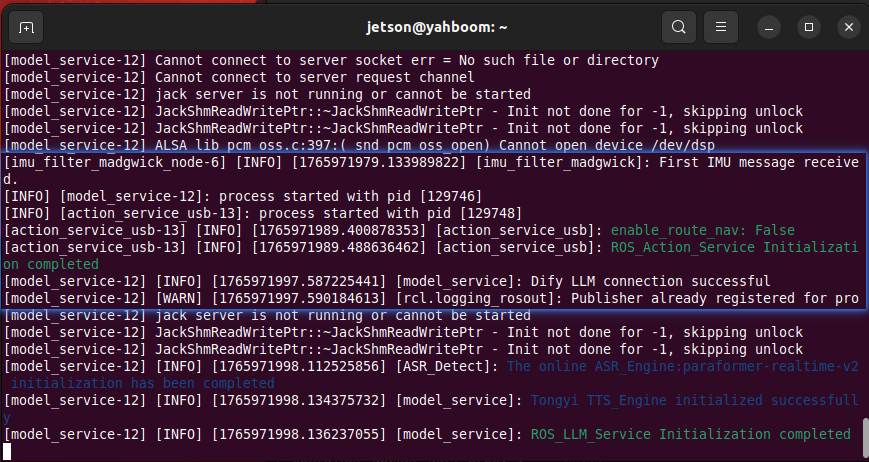Click the Tongyi TTS_Engine initialized message
The height and width of the screenshot is (462, 869).
(431, 408)
